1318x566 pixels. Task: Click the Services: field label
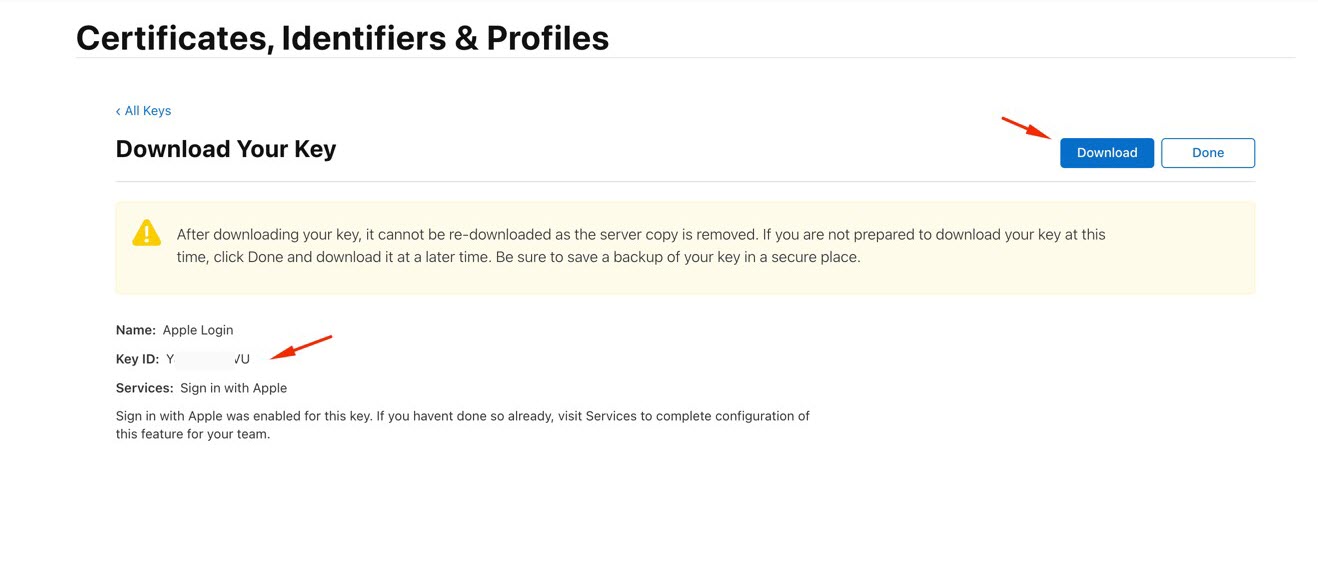pos(145,388)
